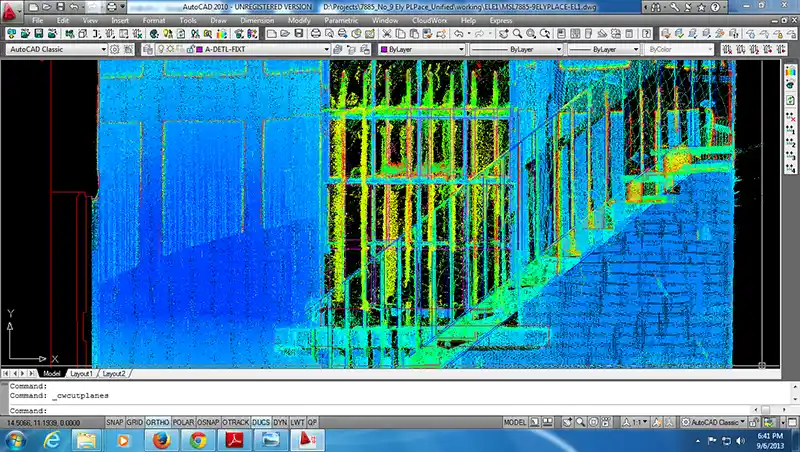Open Chrome from the taskbar
This screenshot has width=800, height=452.
[198, 440]
